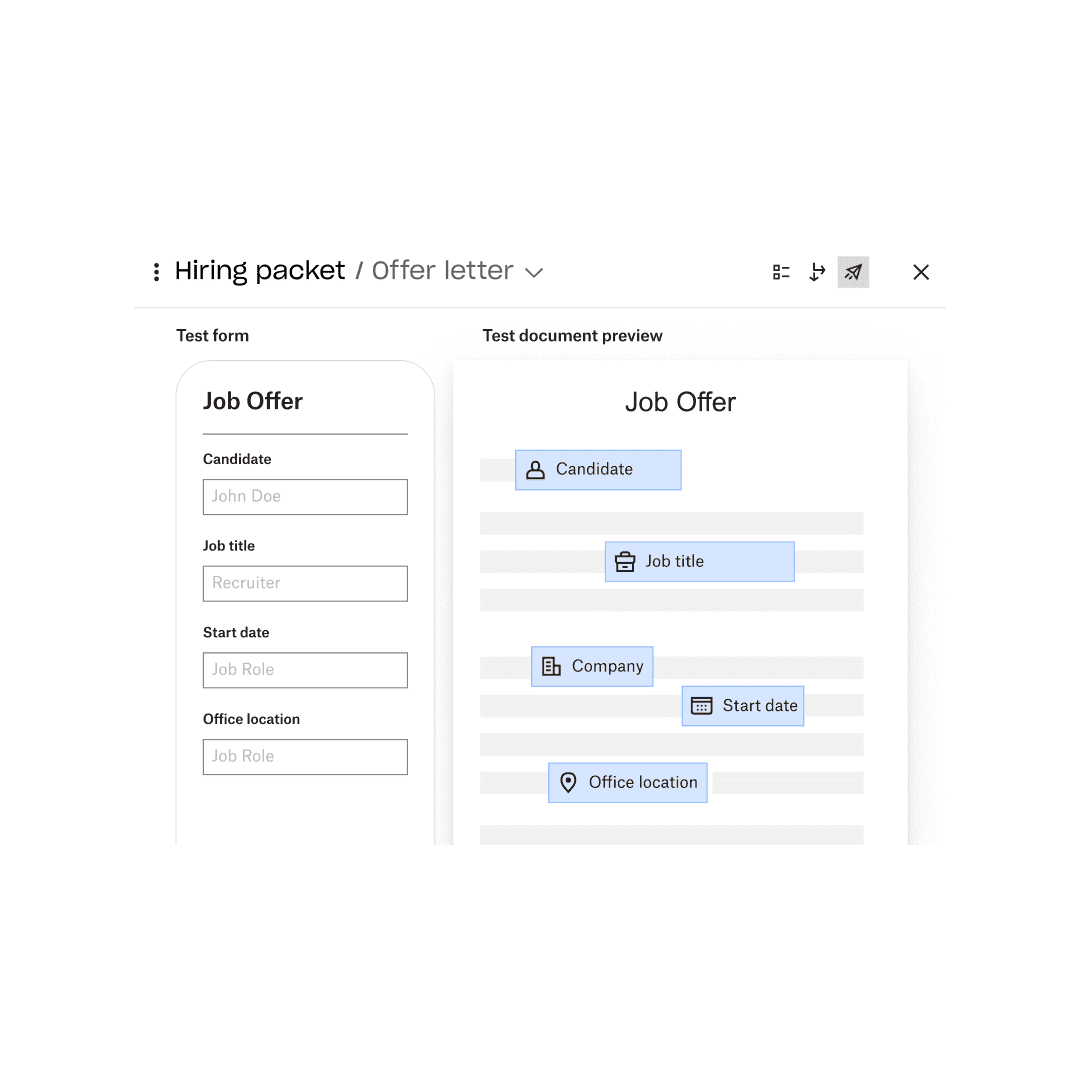Select the Company field tag
The height and width of the screenshot is (1080, 1080).
click(x=592, y=667)
